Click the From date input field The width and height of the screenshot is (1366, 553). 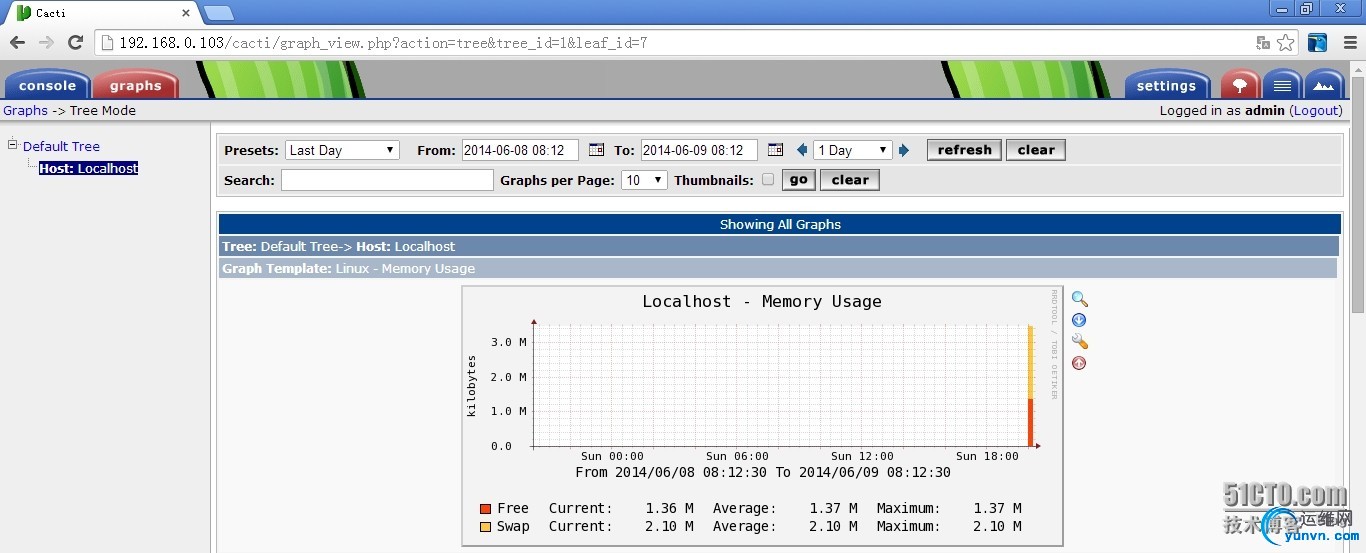(520, 150)
